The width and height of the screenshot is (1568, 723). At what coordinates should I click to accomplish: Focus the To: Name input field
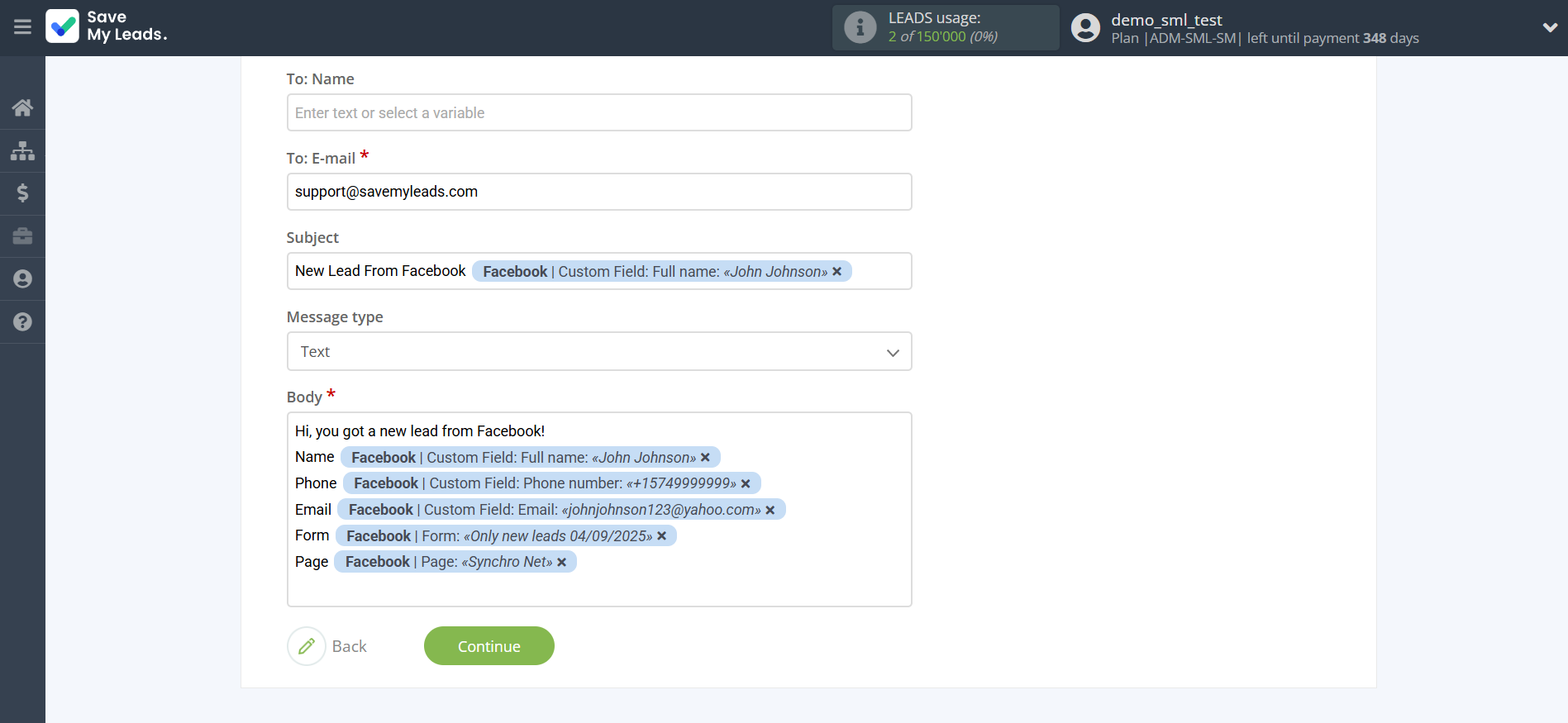coord(598,113)
